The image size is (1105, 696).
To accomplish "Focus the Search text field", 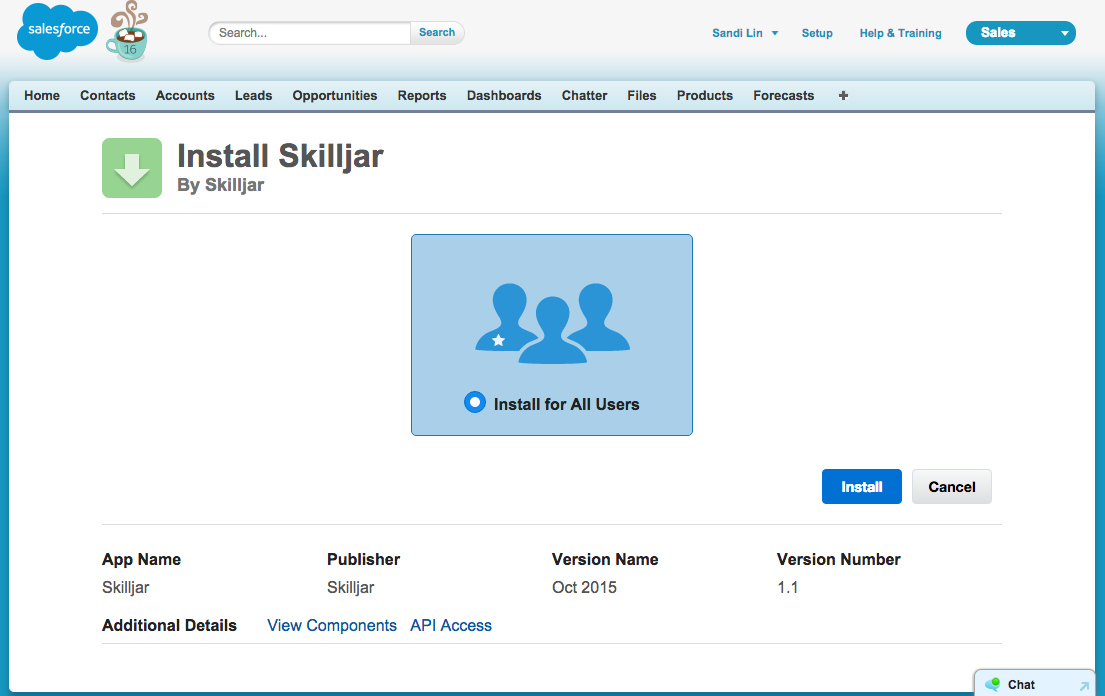I will pyautogui.click(x=310, y=33).
